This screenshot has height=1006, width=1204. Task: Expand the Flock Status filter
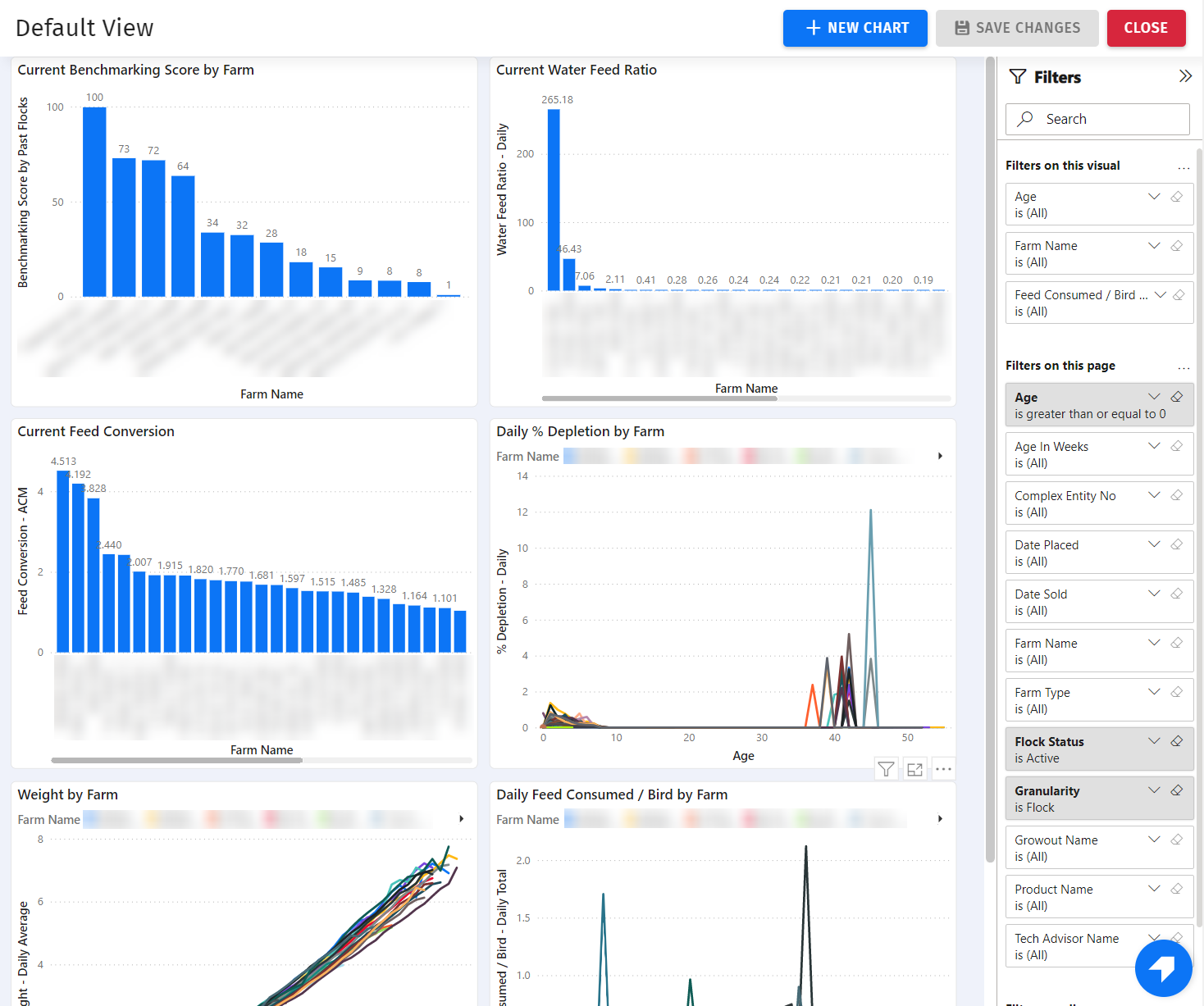point(1154,741)
